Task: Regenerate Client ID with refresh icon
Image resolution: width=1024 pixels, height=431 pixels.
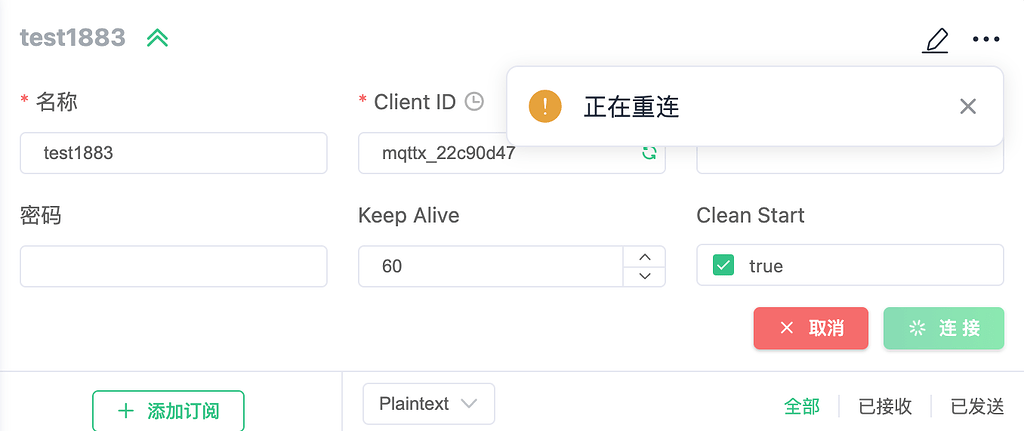Action: point(649,153)
